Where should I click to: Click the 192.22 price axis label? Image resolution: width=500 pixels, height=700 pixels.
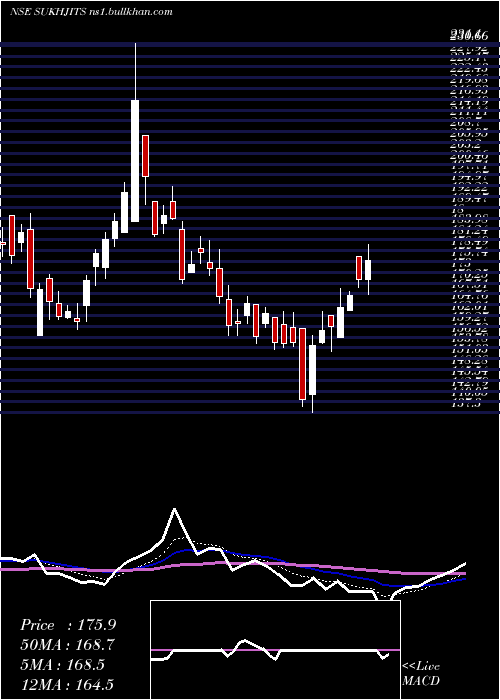(x=468, y=188)
